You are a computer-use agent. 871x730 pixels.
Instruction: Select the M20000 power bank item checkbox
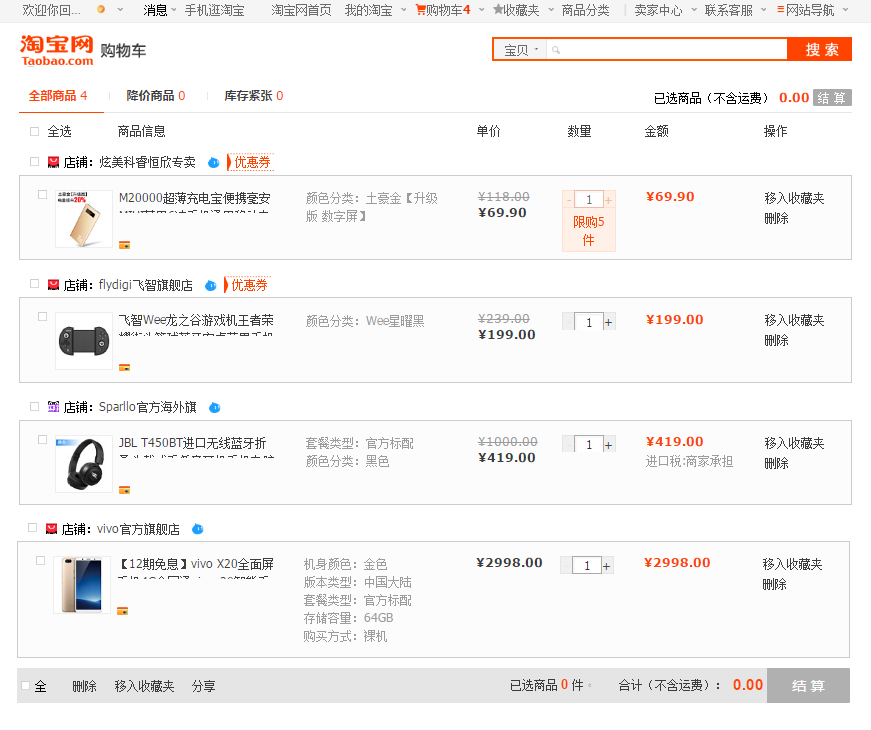click(x=42, y=194)
